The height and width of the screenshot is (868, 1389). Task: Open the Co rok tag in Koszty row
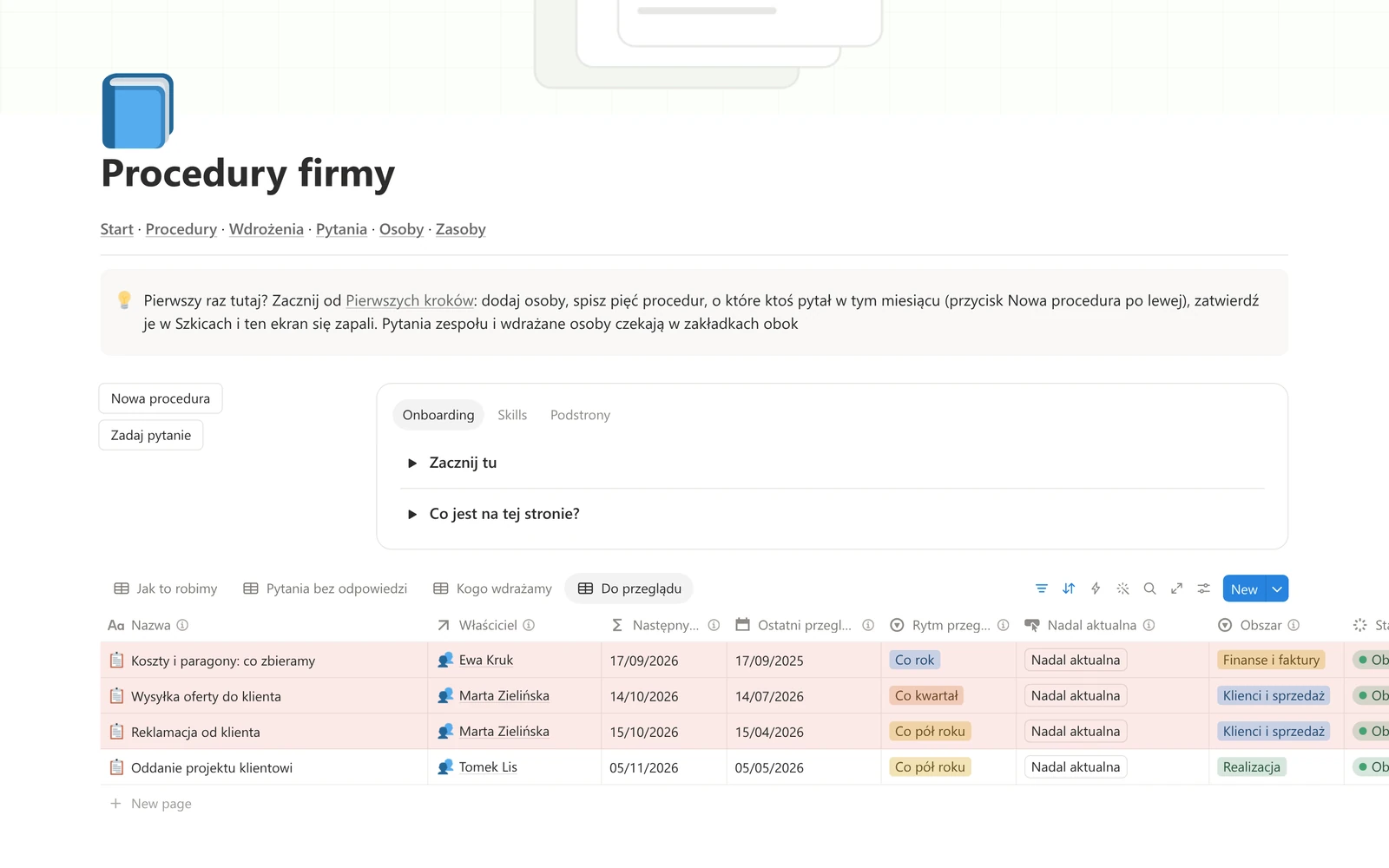[914, 661]
